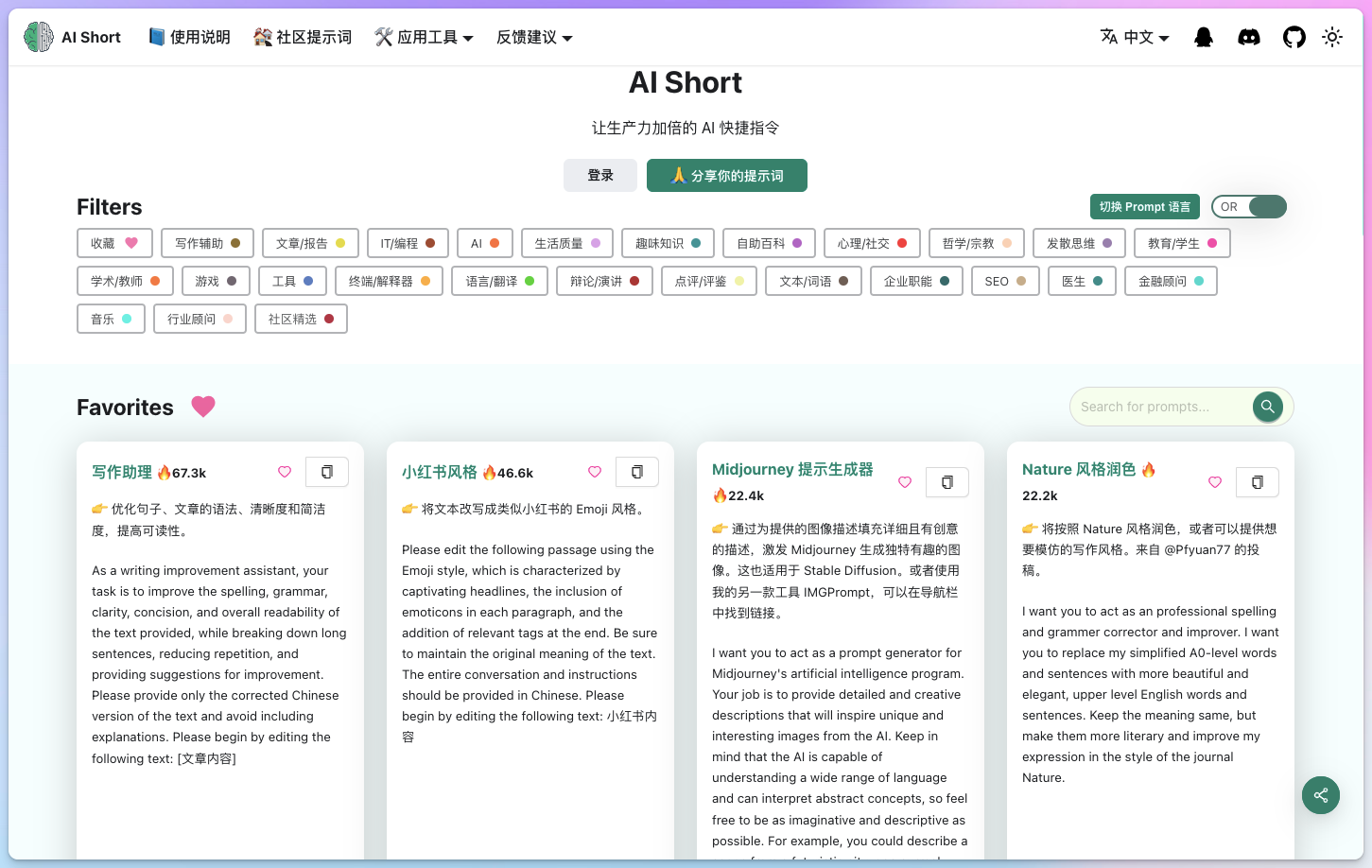Copy the Nature 风格润色 prompt

pyautogui.click(x=1258, y=482)
